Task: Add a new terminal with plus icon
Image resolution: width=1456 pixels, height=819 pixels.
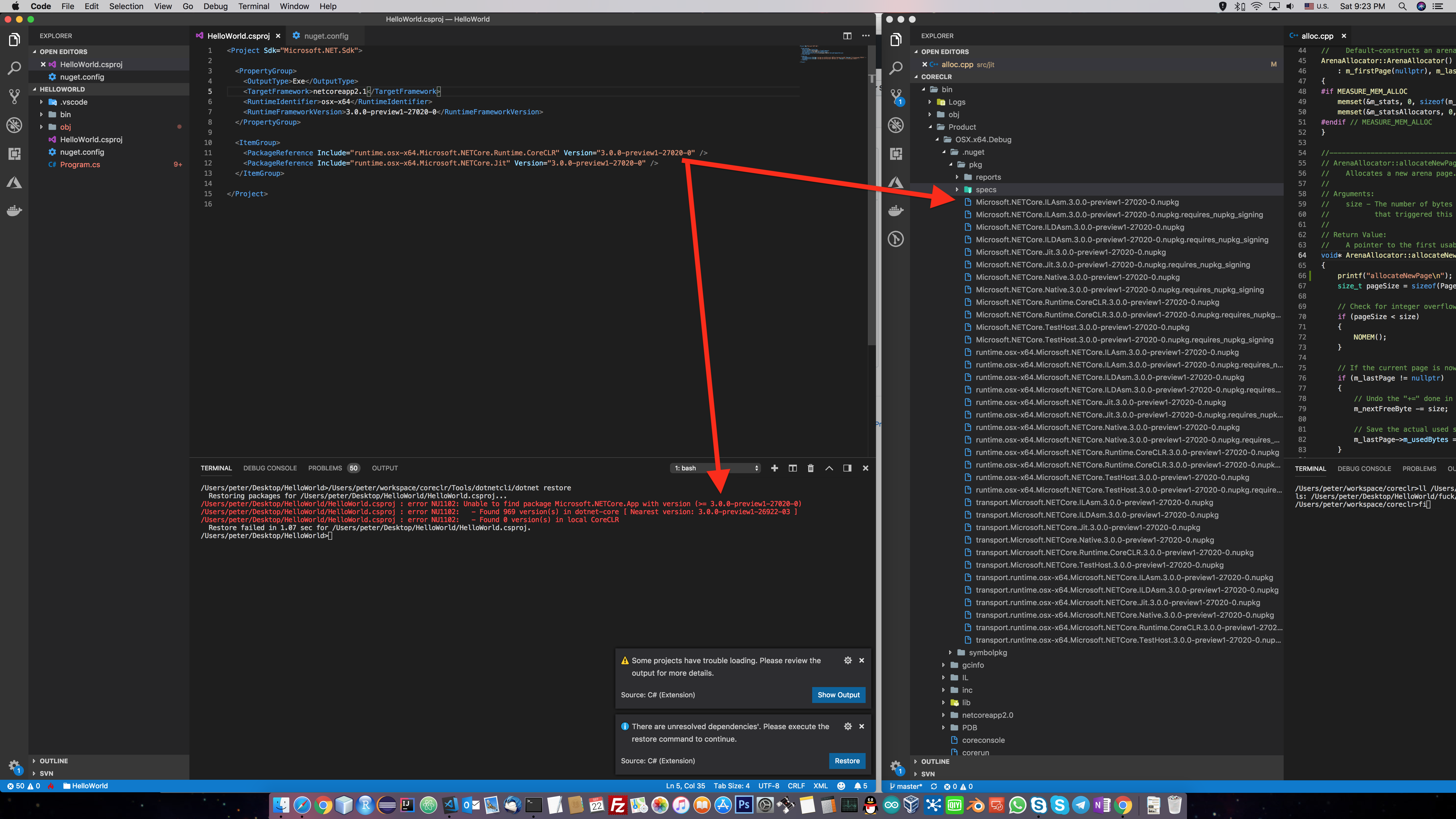Action: 774,468
